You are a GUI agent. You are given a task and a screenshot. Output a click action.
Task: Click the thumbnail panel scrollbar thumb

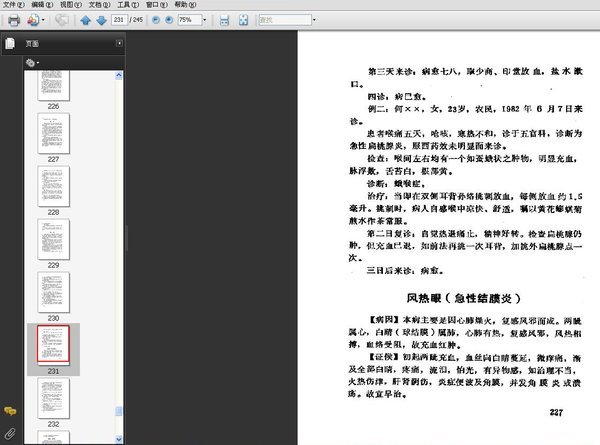(119, 411)
